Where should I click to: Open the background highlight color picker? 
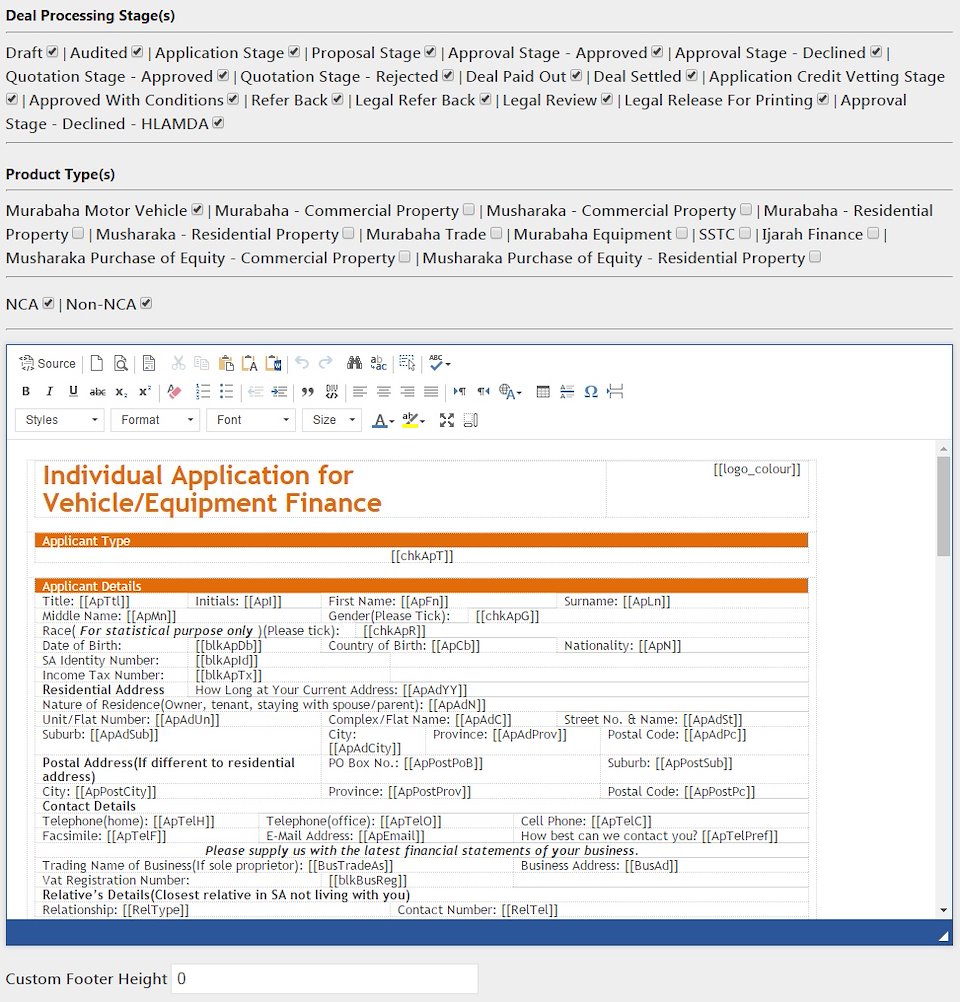point(414,420)
